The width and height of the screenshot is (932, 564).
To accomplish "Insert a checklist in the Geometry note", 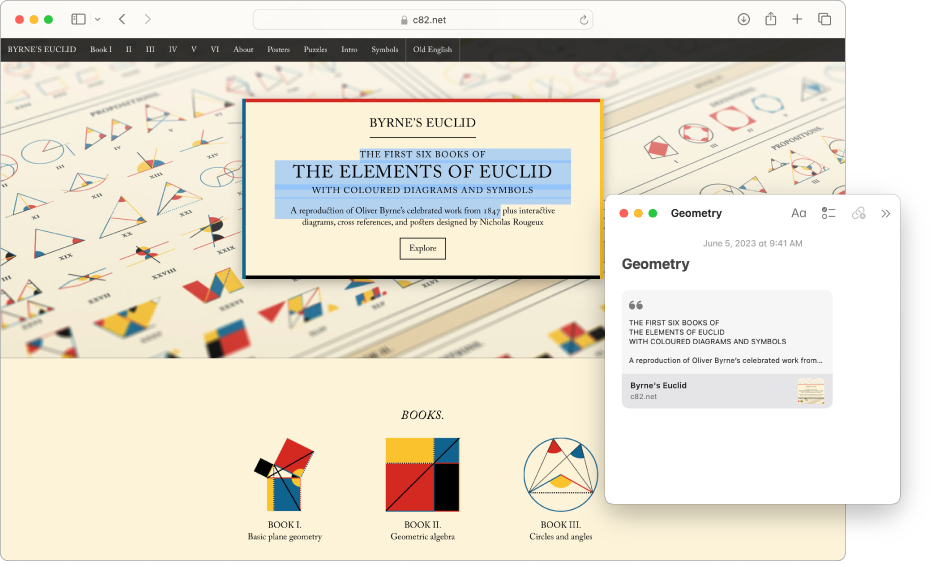I will [829, 213].
